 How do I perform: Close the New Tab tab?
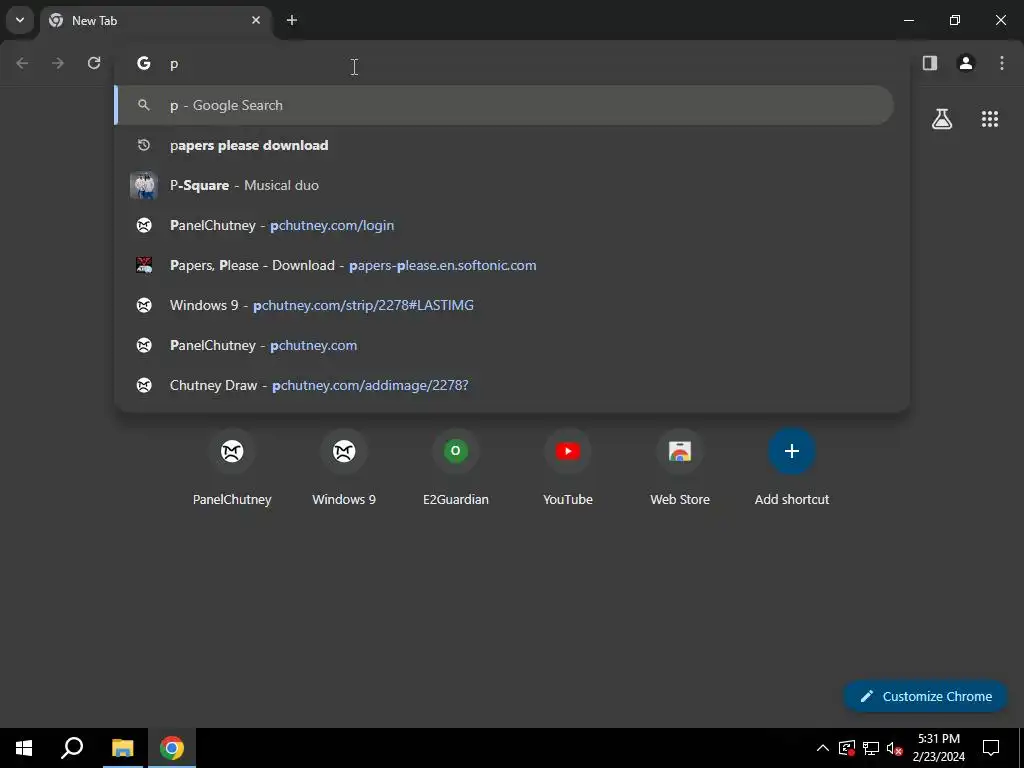(x=256, y=20)
